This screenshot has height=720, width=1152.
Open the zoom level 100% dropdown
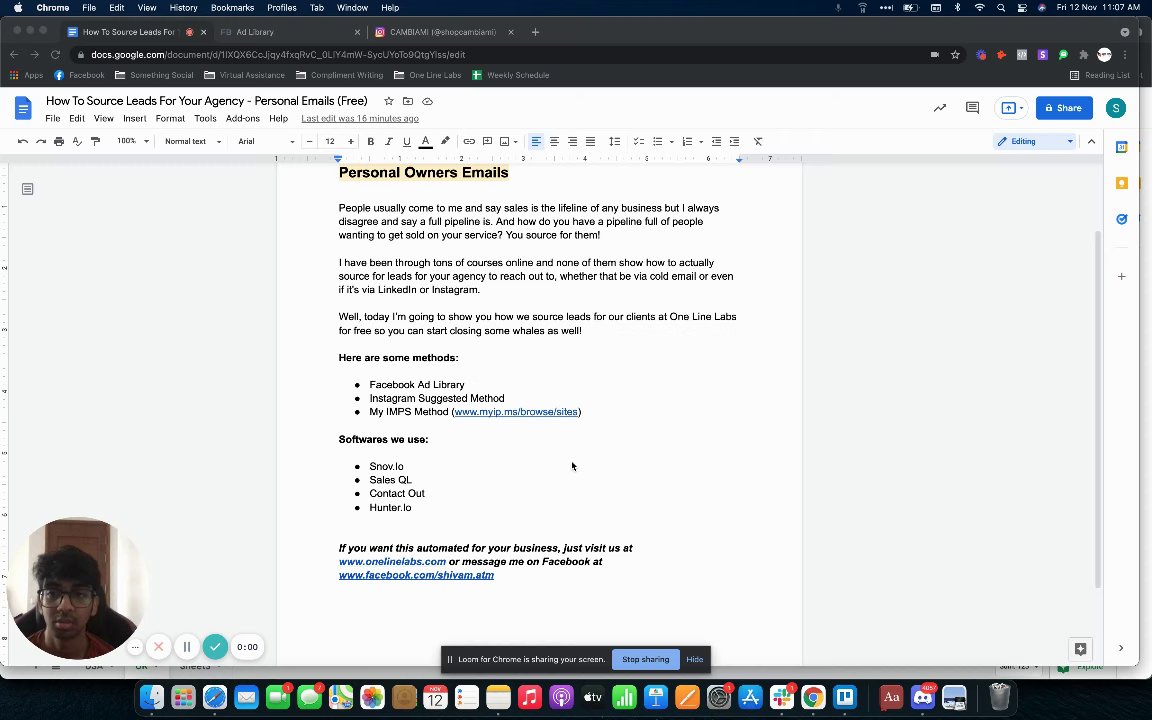[x=133, y=141]
